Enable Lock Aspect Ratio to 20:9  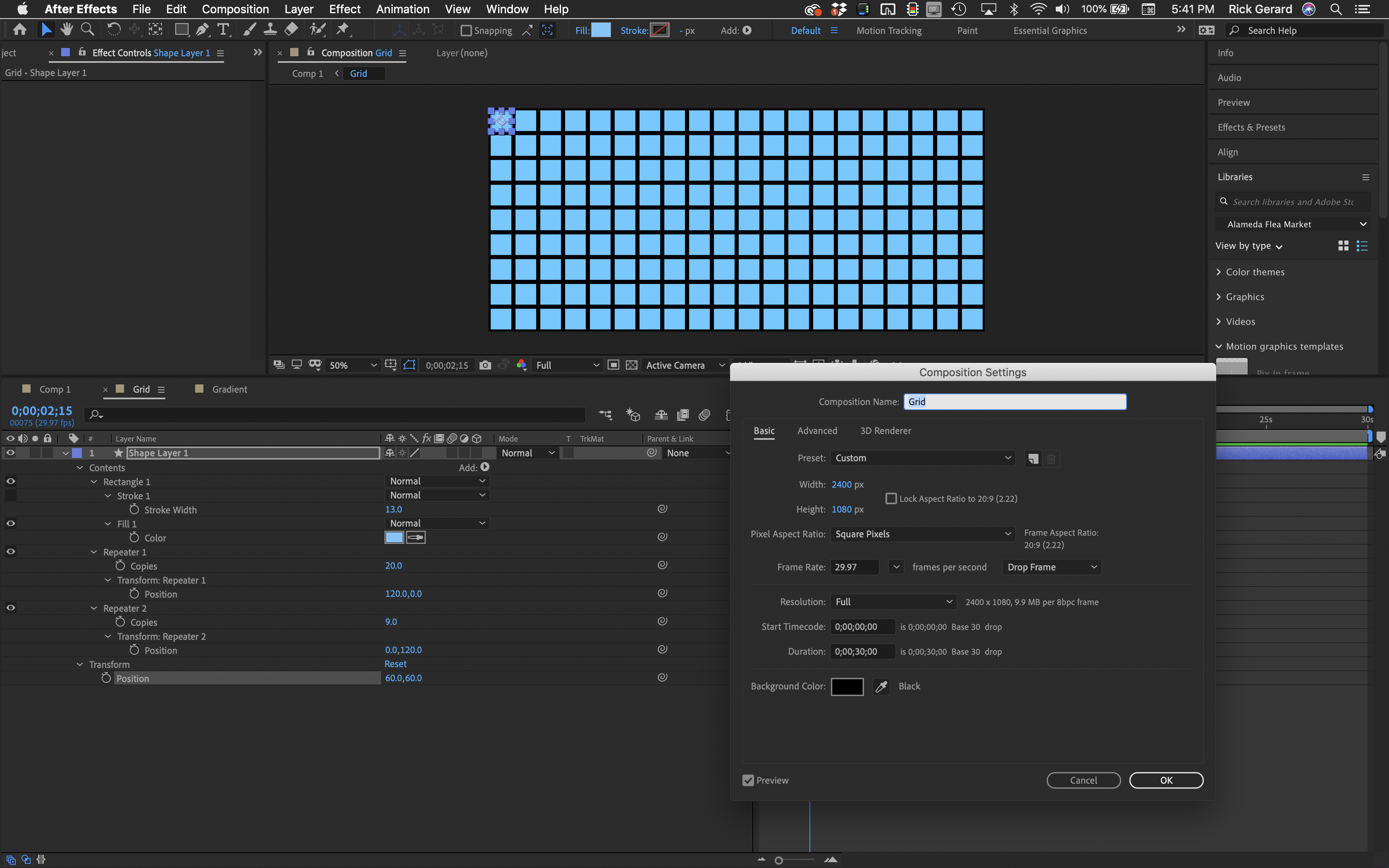[891, 498]
